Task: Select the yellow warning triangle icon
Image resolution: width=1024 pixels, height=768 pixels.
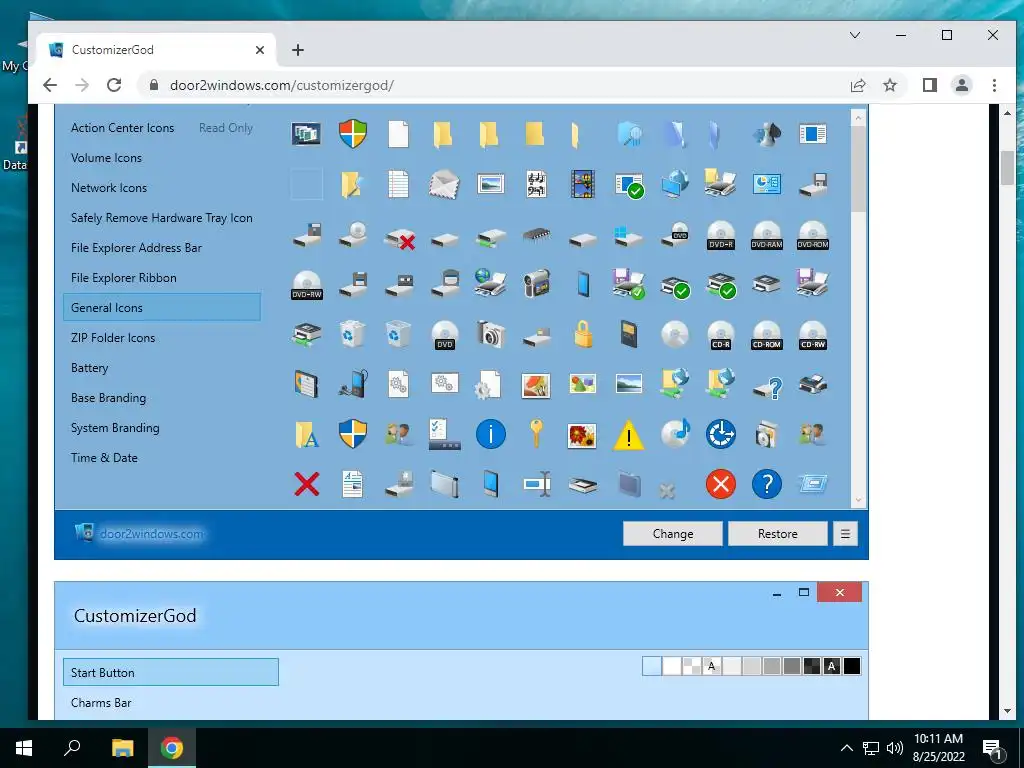Action: pyautogui.click(x=628, y=435)
